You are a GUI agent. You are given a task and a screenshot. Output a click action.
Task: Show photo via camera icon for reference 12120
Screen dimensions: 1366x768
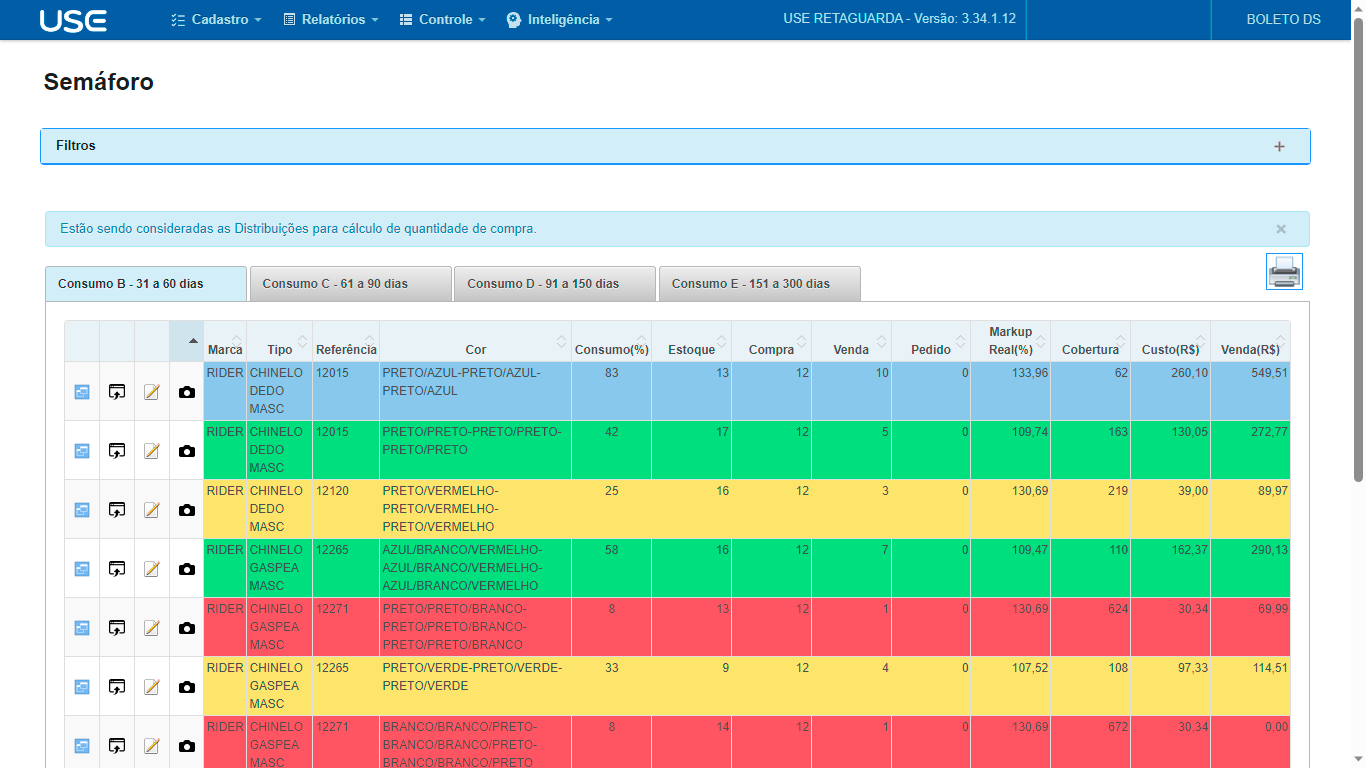click(187, 510)
